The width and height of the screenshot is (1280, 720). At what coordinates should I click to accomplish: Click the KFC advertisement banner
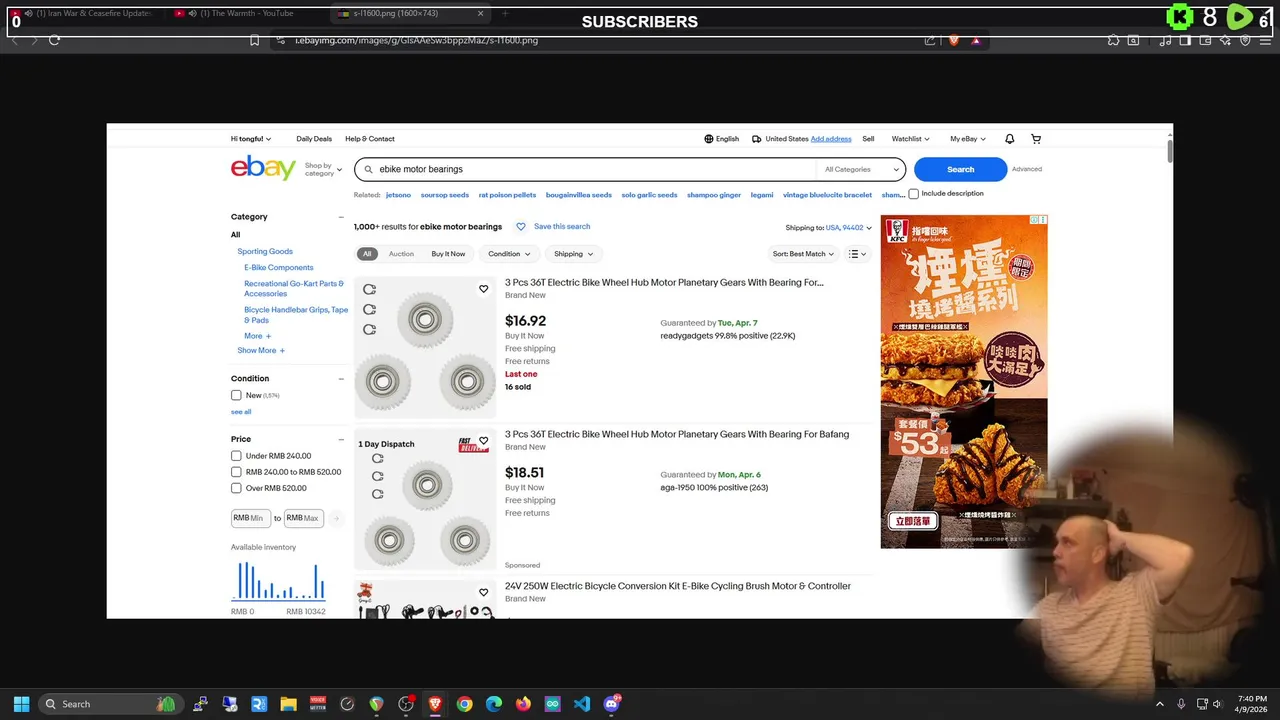point(964,381)
